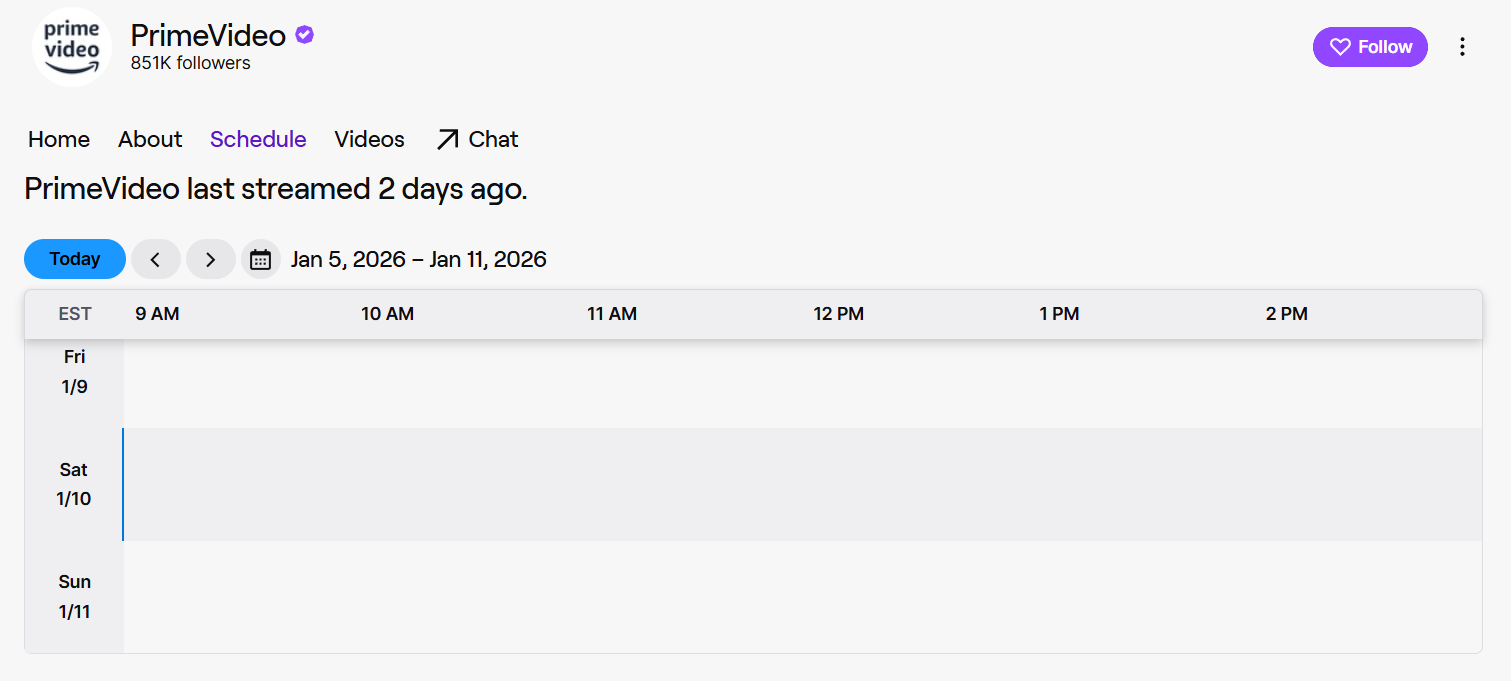Click the purple verified badge icon

[x=305, y=35]
